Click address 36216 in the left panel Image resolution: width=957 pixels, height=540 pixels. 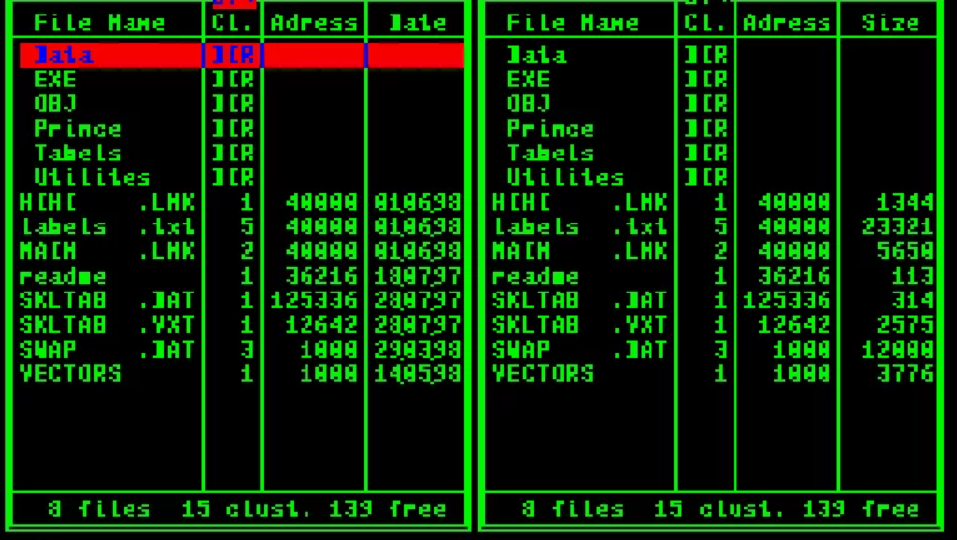coord(321,276)
